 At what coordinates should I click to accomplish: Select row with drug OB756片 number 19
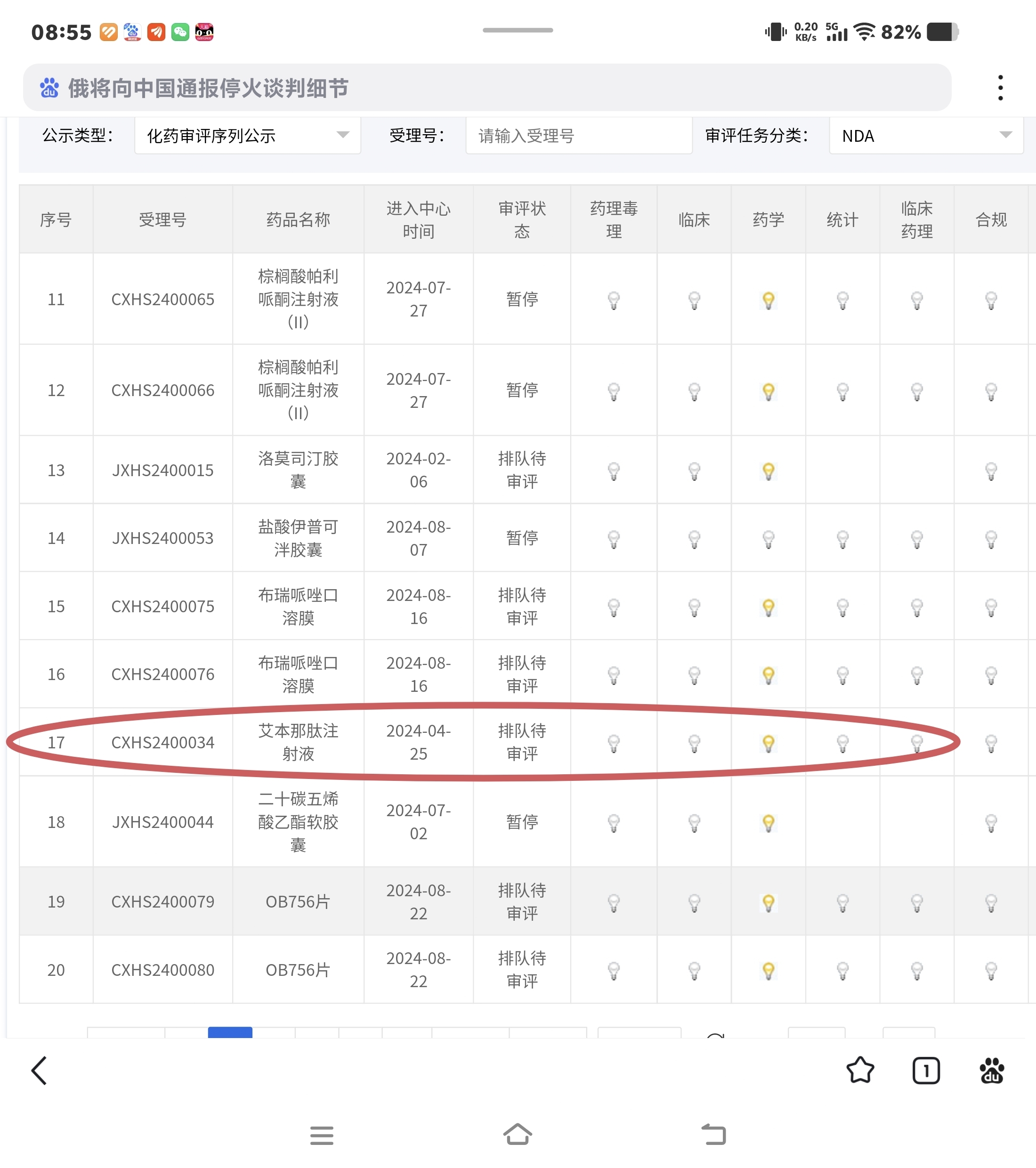tap(298, 902)
